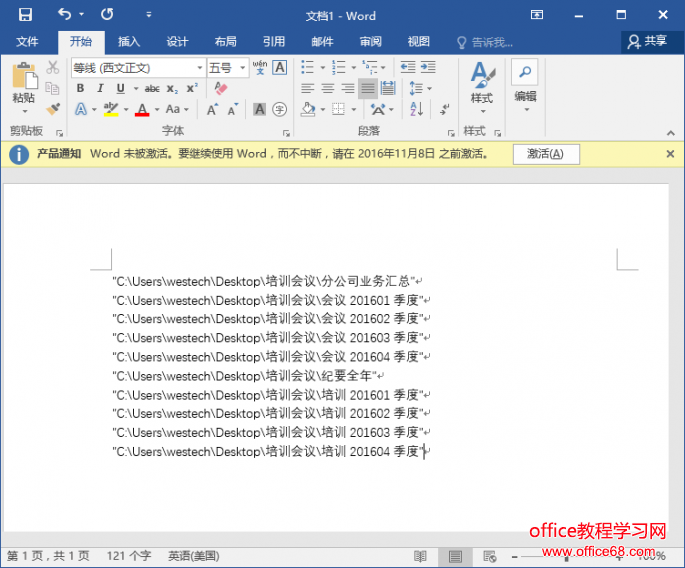Cut selection with the scissors icon

52,67
